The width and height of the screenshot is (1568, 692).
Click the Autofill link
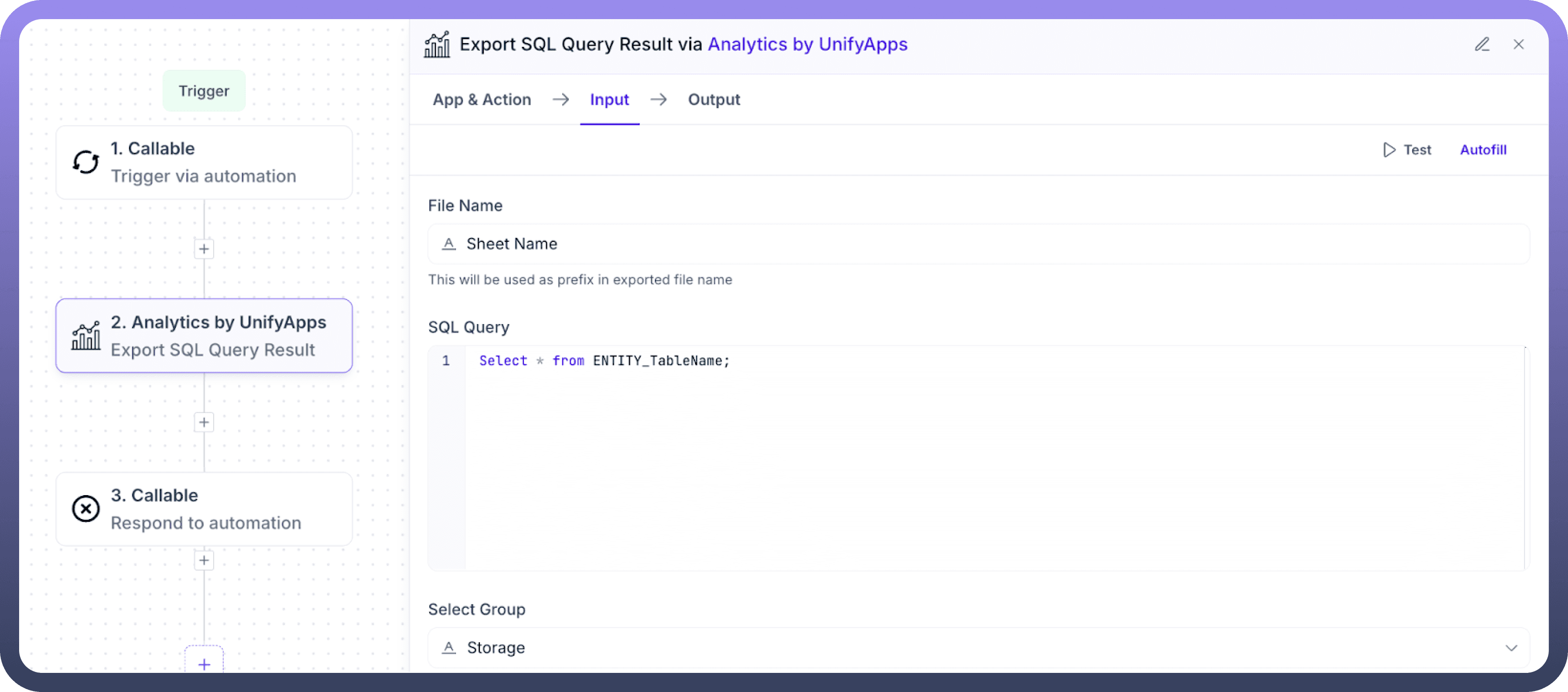point(1483,150)
